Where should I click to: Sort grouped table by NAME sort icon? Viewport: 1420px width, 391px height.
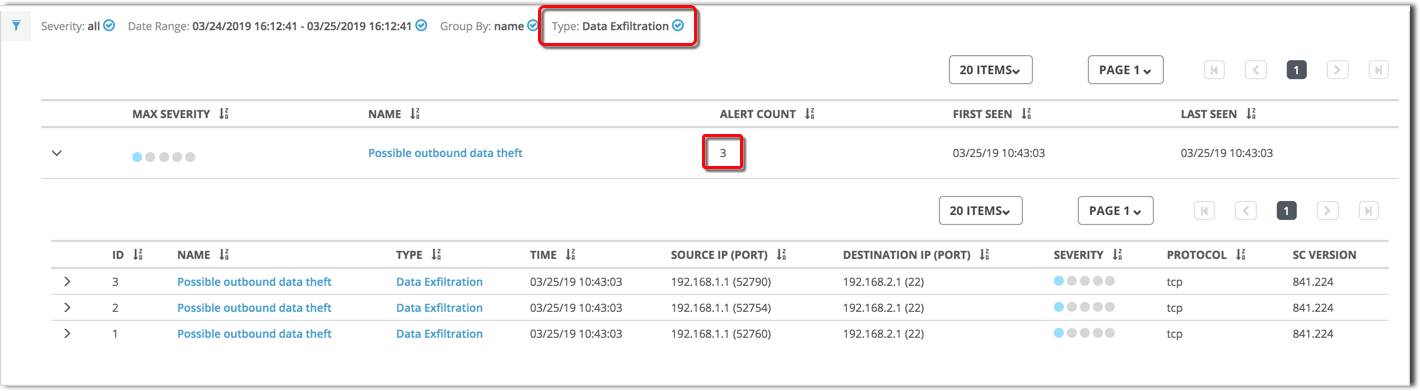[414, 115]
